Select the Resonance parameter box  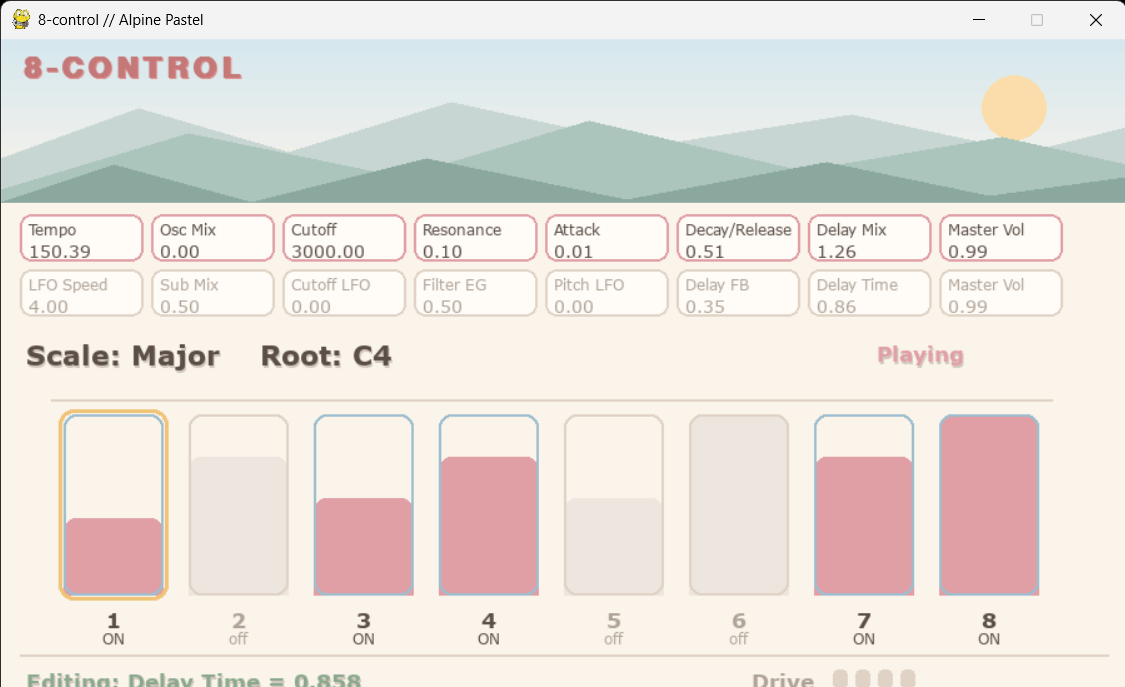475,238
